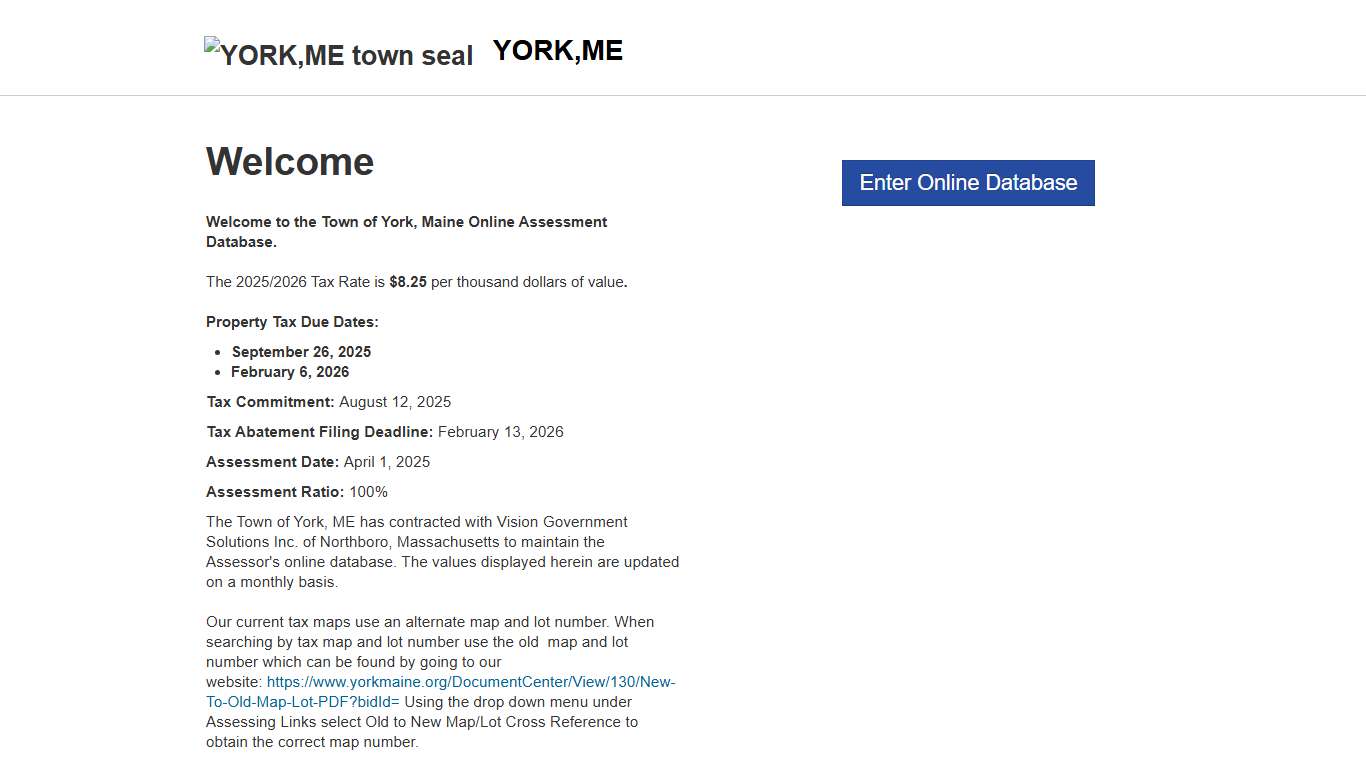This screenshot has height=768, width=1366.
Task: Click the August 12, 2025 commitment date
Action: [395, 402]
